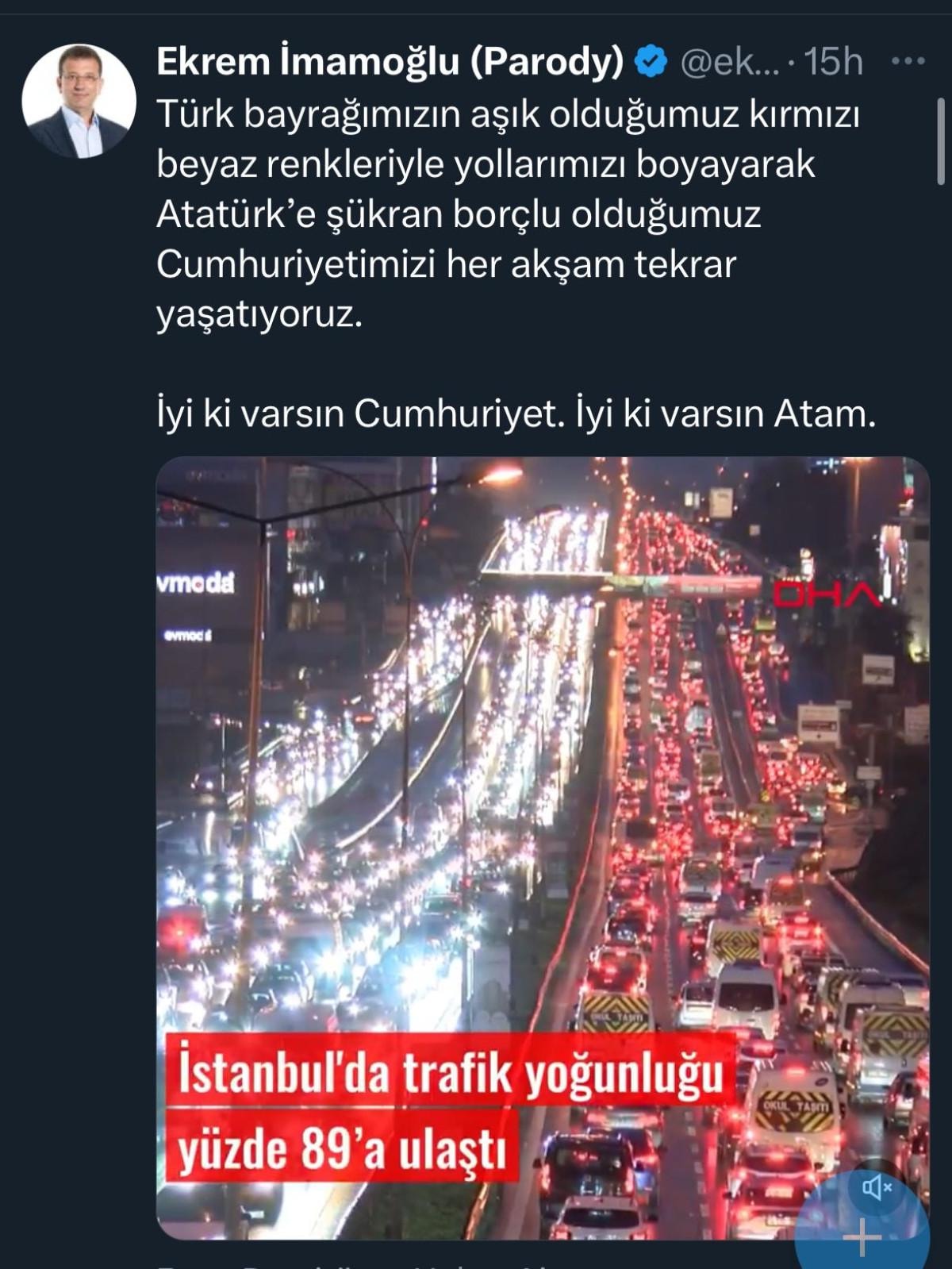Unmute the video with the speaker icon

876,1187
